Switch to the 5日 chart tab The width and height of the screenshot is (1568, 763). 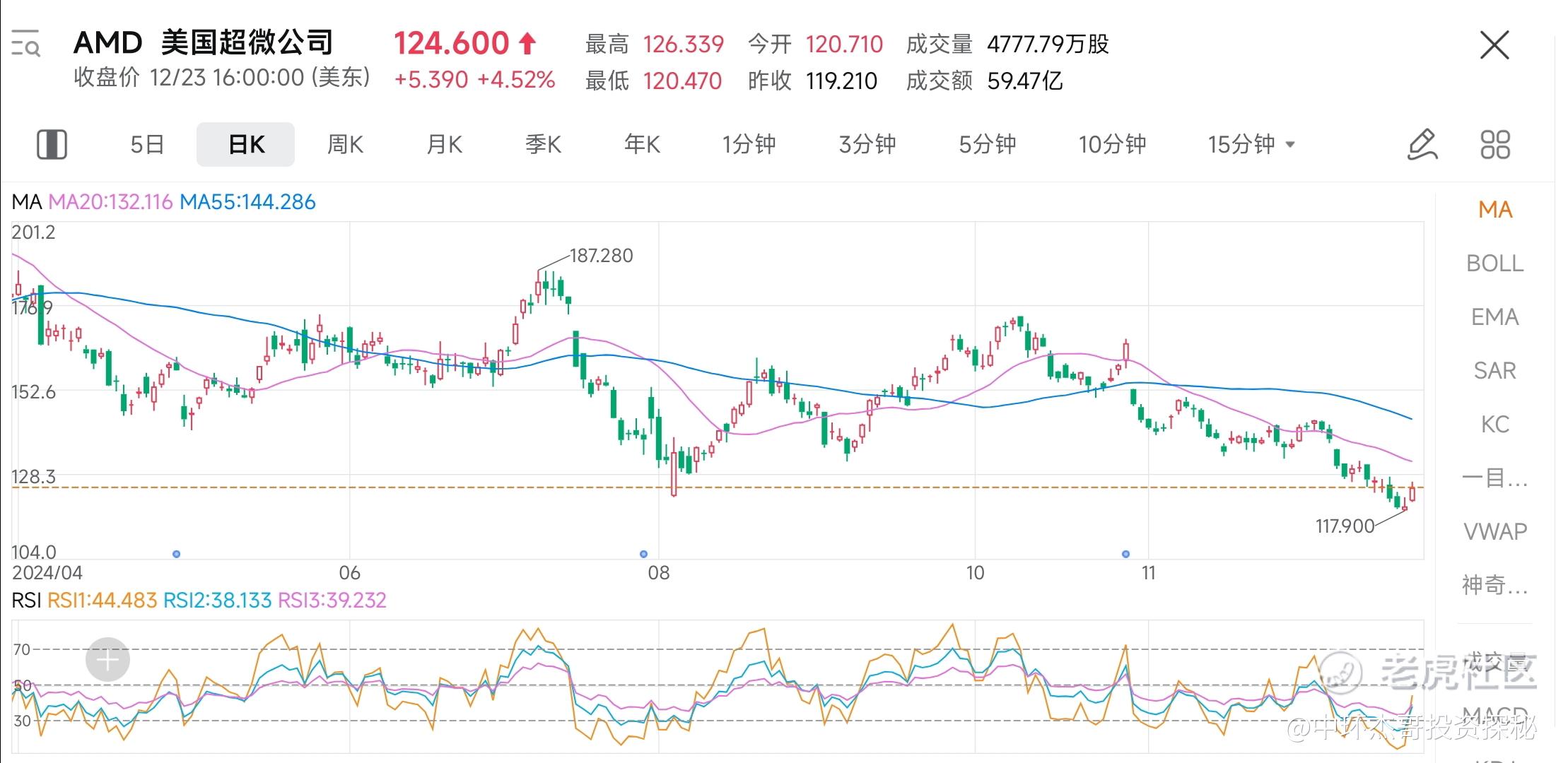click(147, 144)
